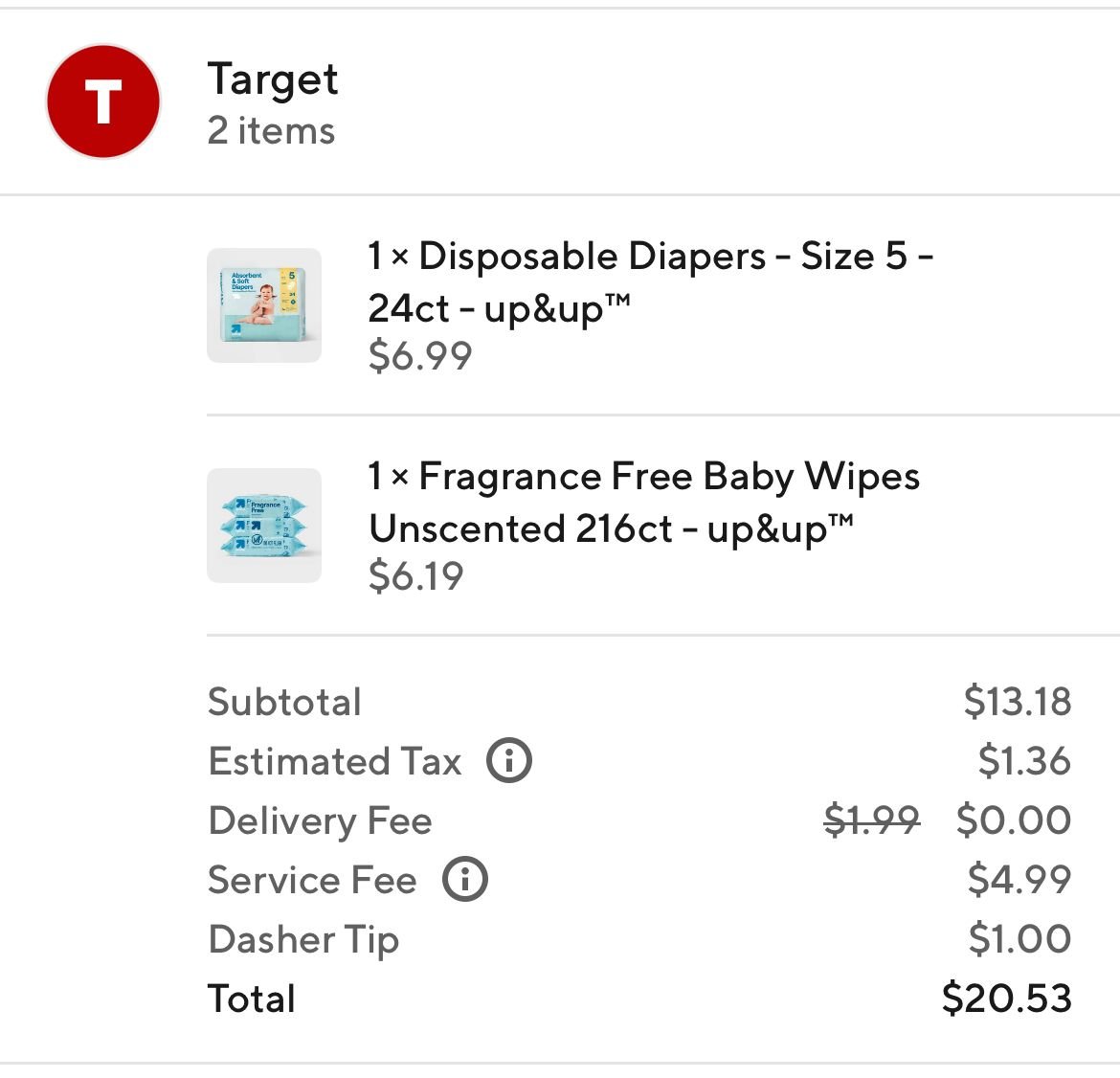Click the red Target store logo
Screen dimensions: 1120x1078
(x=103, y=101)
